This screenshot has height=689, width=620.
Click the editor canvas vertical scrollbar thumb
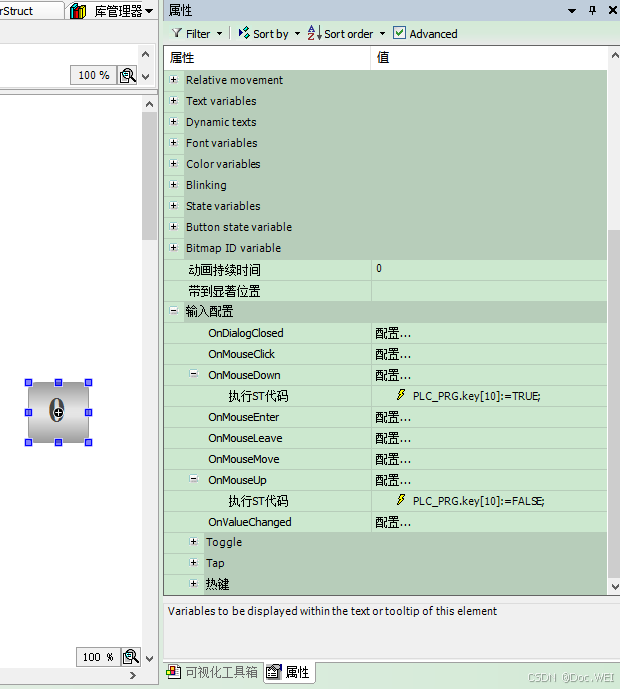149,176
